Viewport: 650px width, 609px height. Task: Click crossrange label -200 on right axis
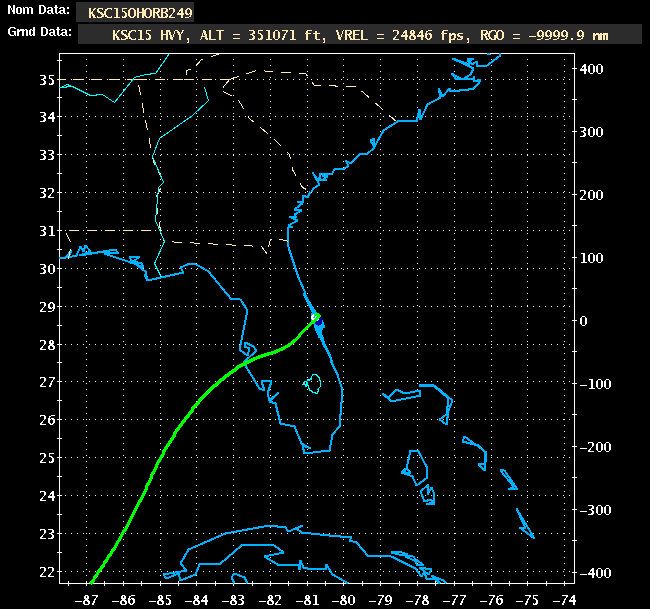(595, 447)
